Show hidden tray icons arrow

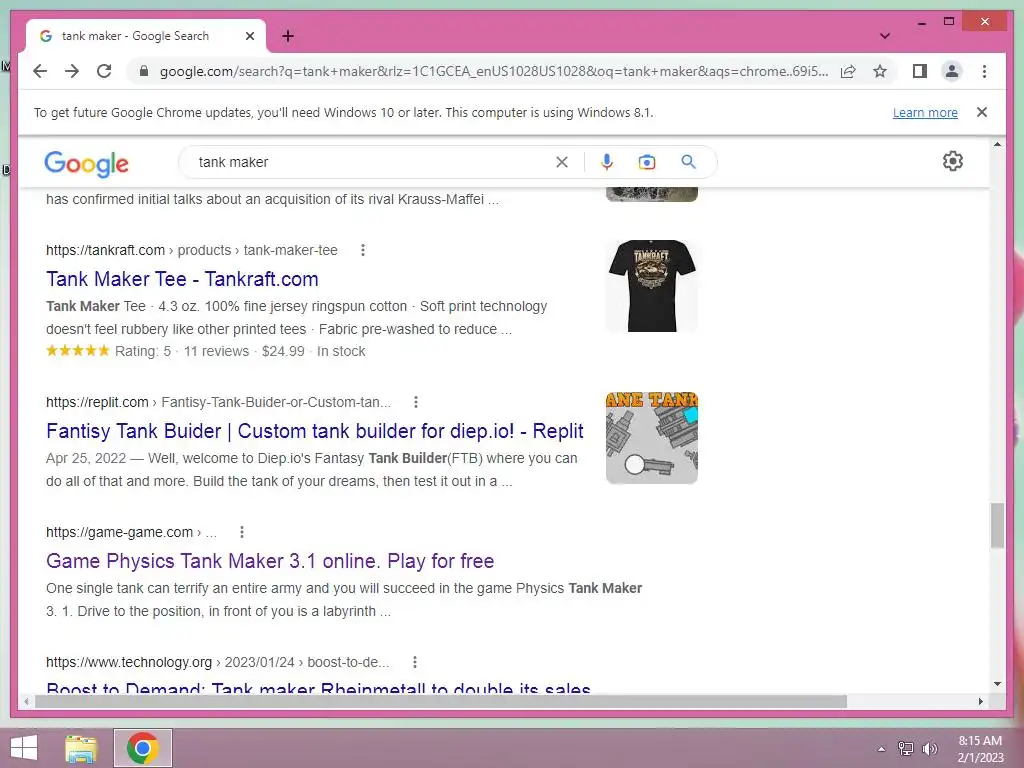coord(881,748)
